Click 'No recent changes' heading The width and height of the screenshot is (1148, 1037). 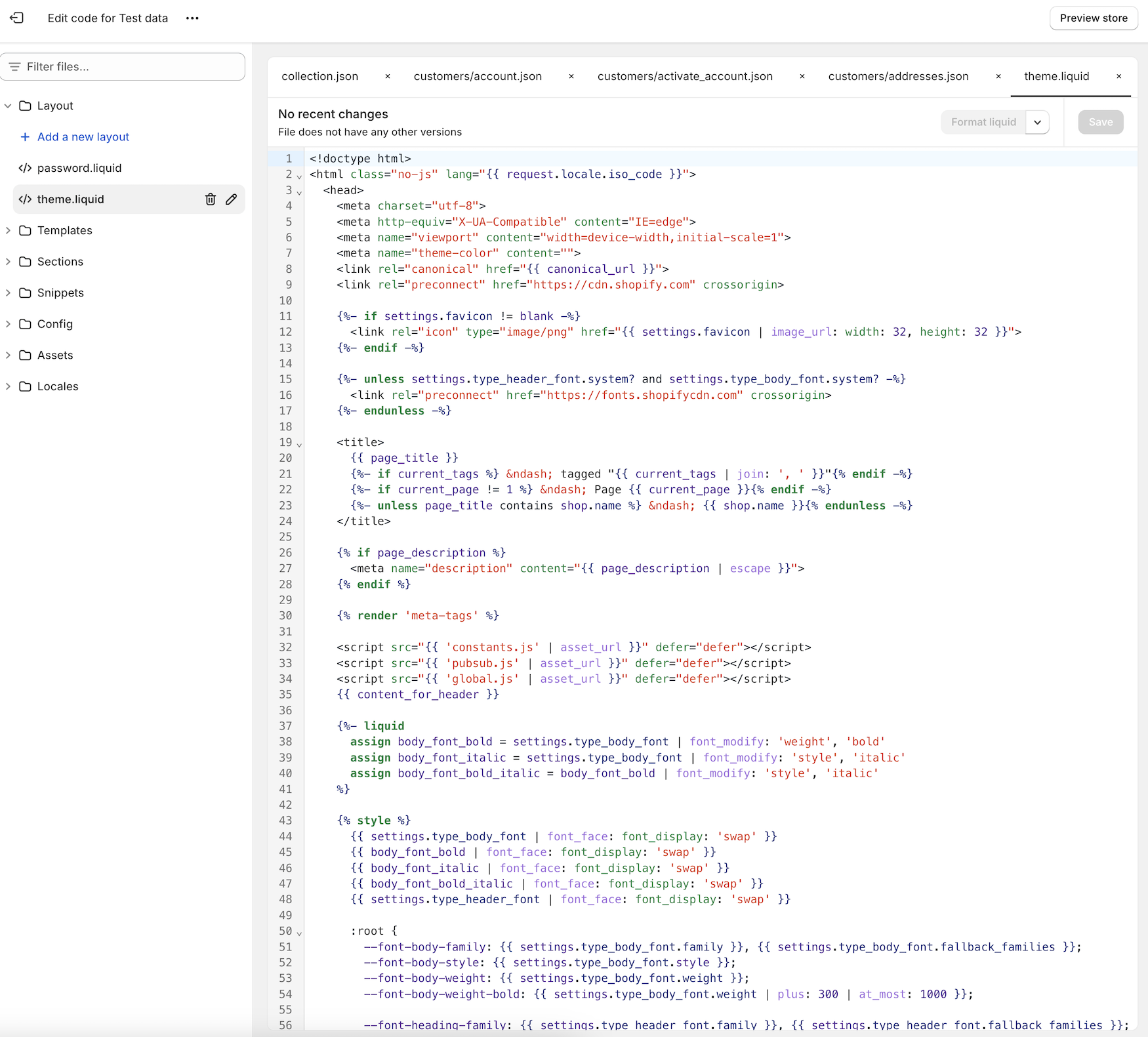(333, 114)
